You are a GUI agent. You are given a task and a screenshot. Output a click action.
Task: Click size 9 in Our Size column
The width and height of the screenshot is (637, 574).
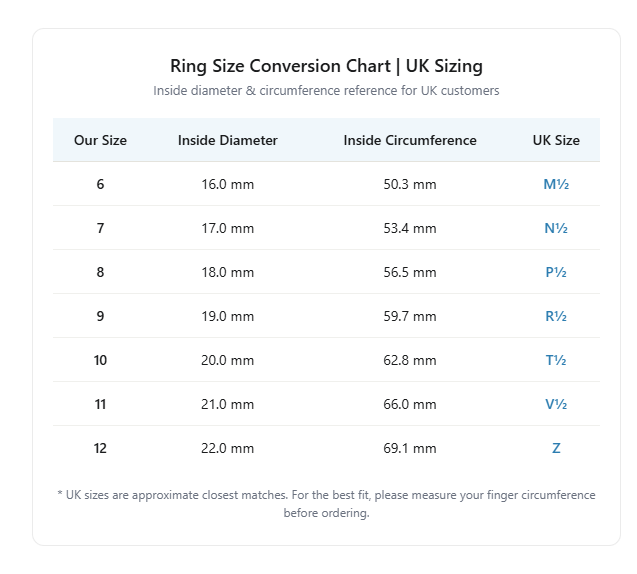(x=100, y=316)
